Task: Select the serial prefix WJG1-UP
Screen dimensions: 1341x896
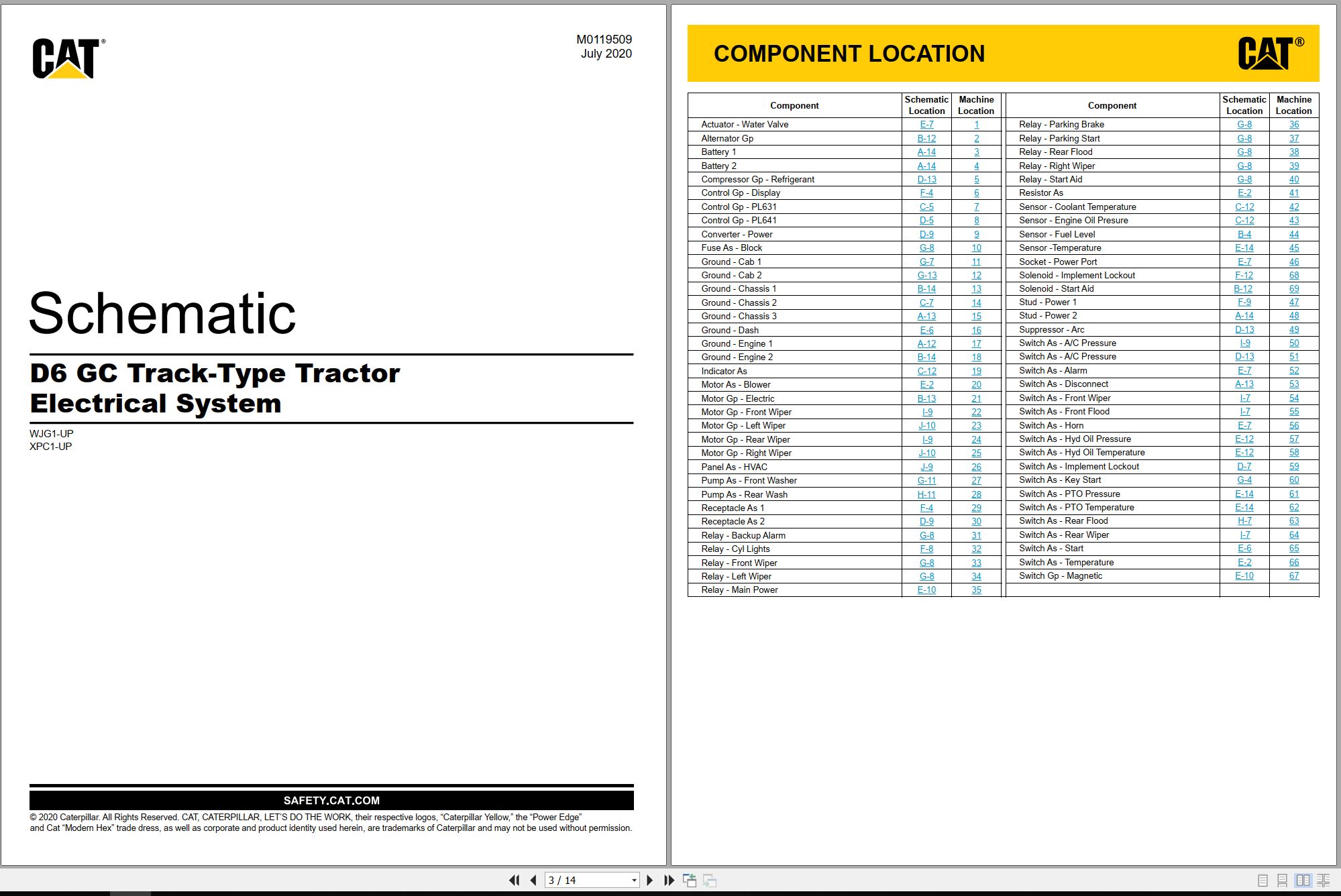Action: (x=52, y=434)
